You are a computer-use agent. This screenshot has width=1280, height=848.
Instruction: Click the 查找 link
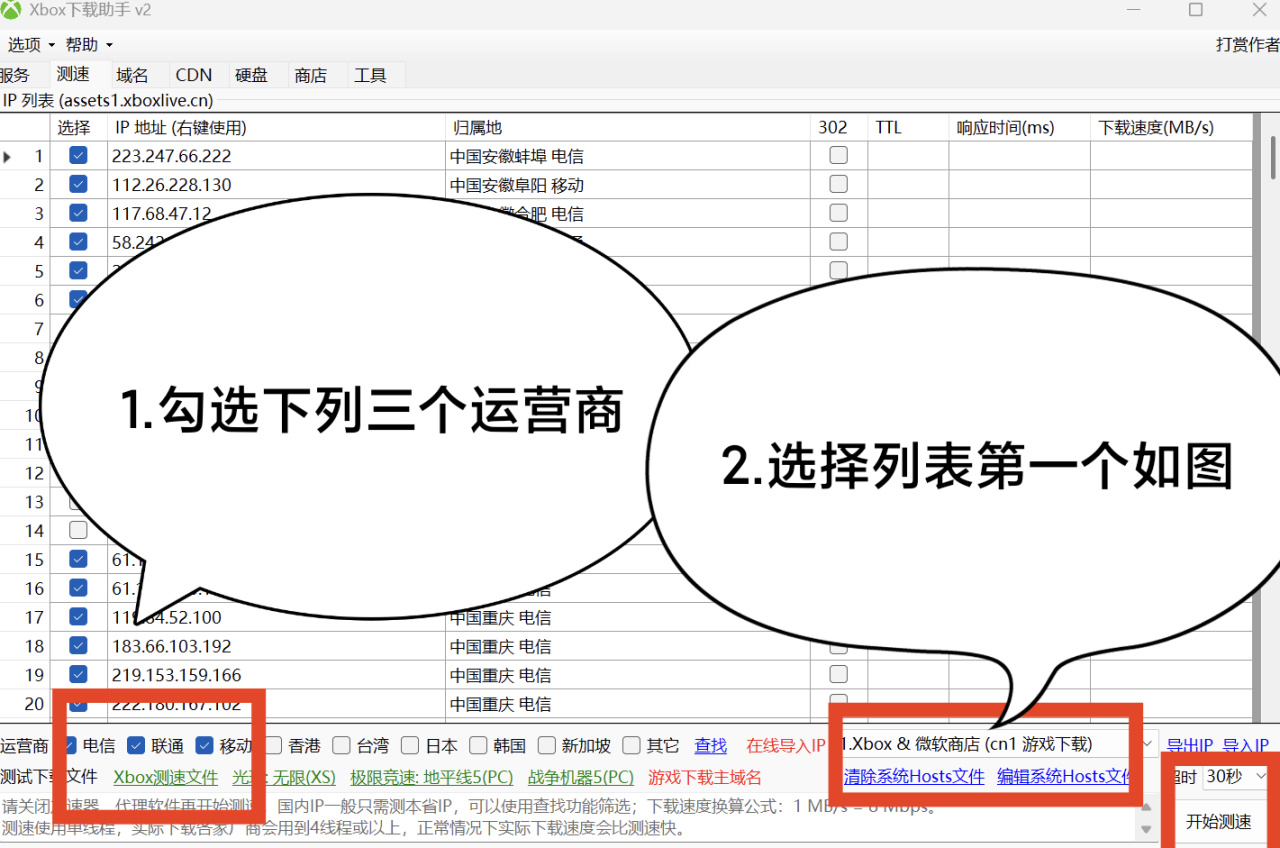coord(711,745)
